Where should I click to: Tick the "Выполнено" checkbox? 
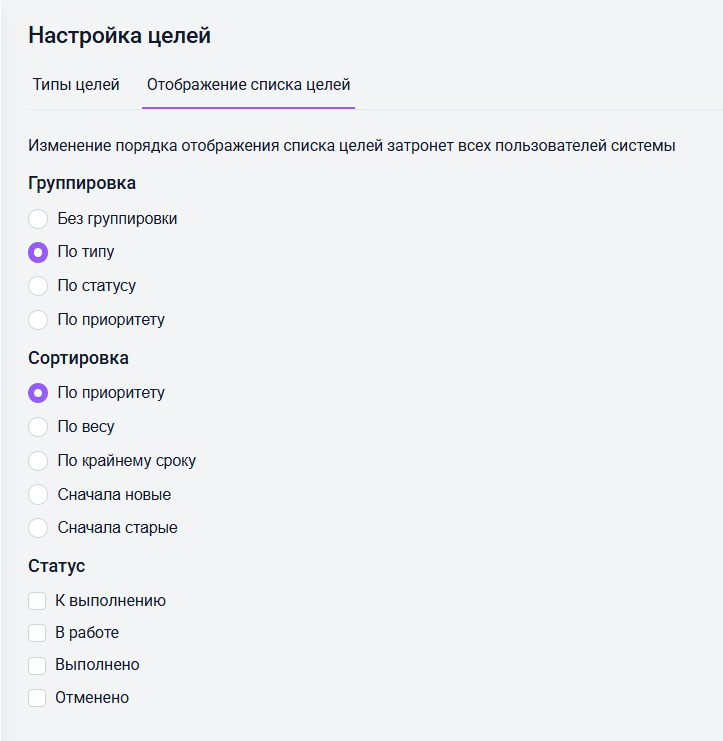38,665
